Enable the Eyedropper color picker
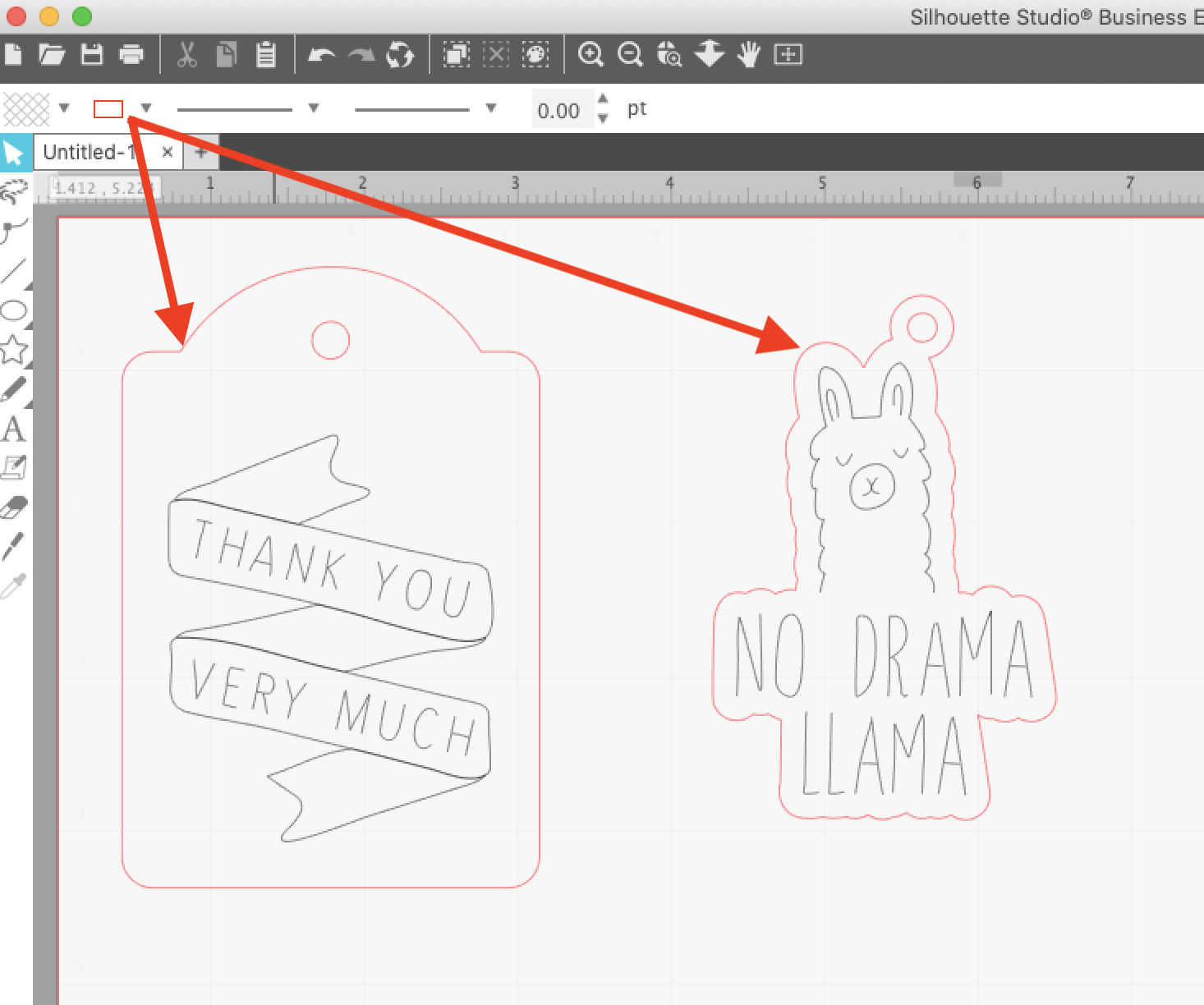Screen dimensions: 1204x1005 point(11,581)
